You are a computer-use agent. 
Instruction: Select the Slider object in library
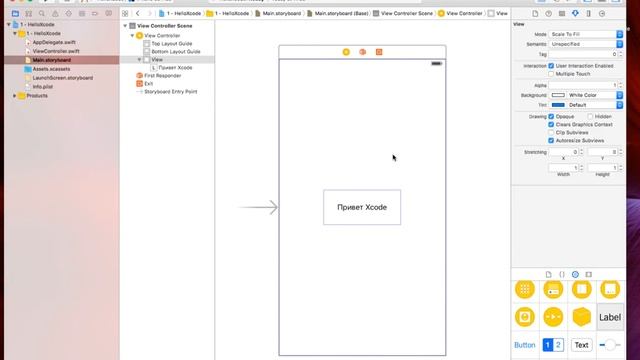click(610, 345)
